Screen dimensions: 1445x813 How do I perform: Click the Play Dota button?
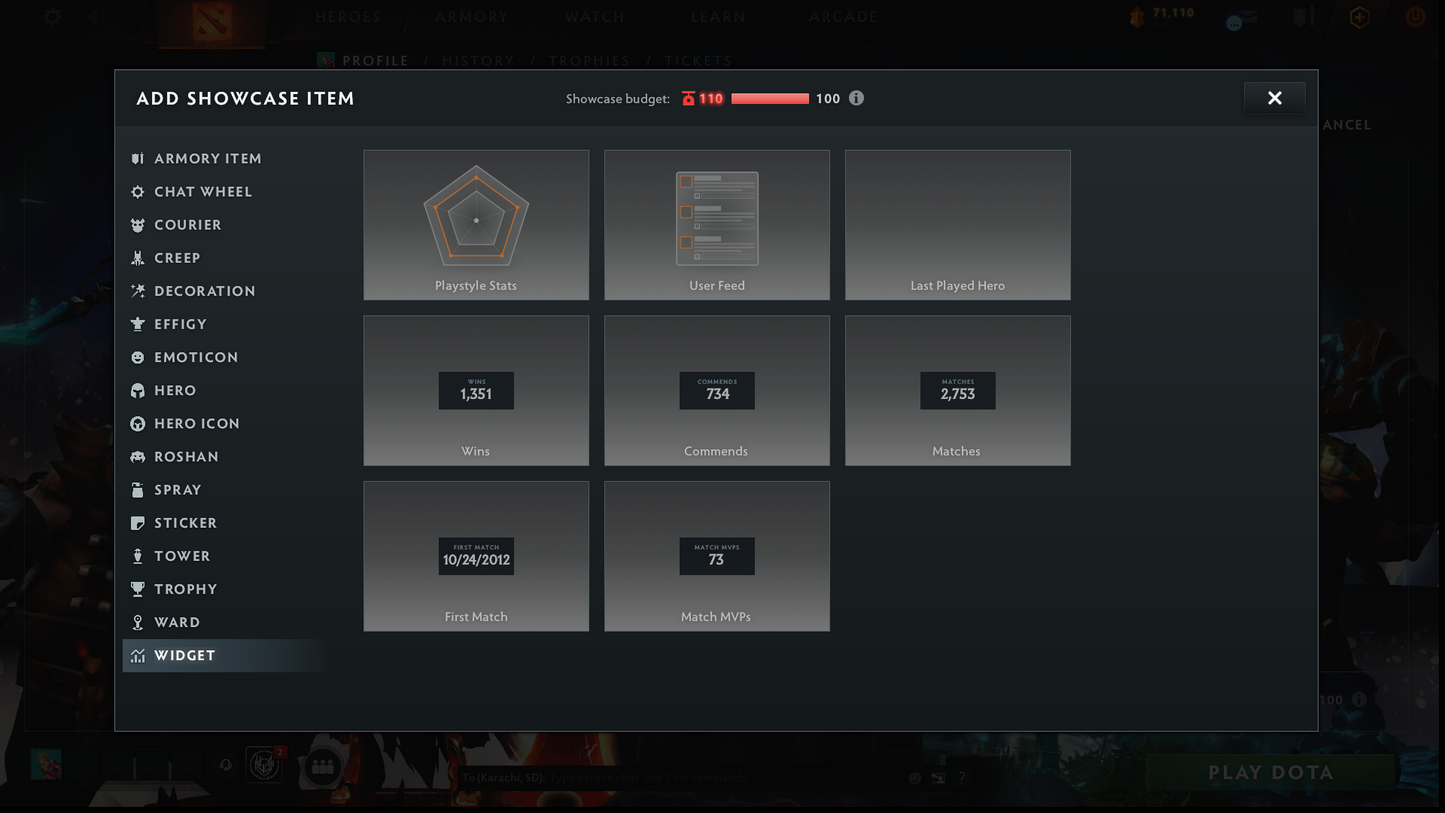point(1271,772)
